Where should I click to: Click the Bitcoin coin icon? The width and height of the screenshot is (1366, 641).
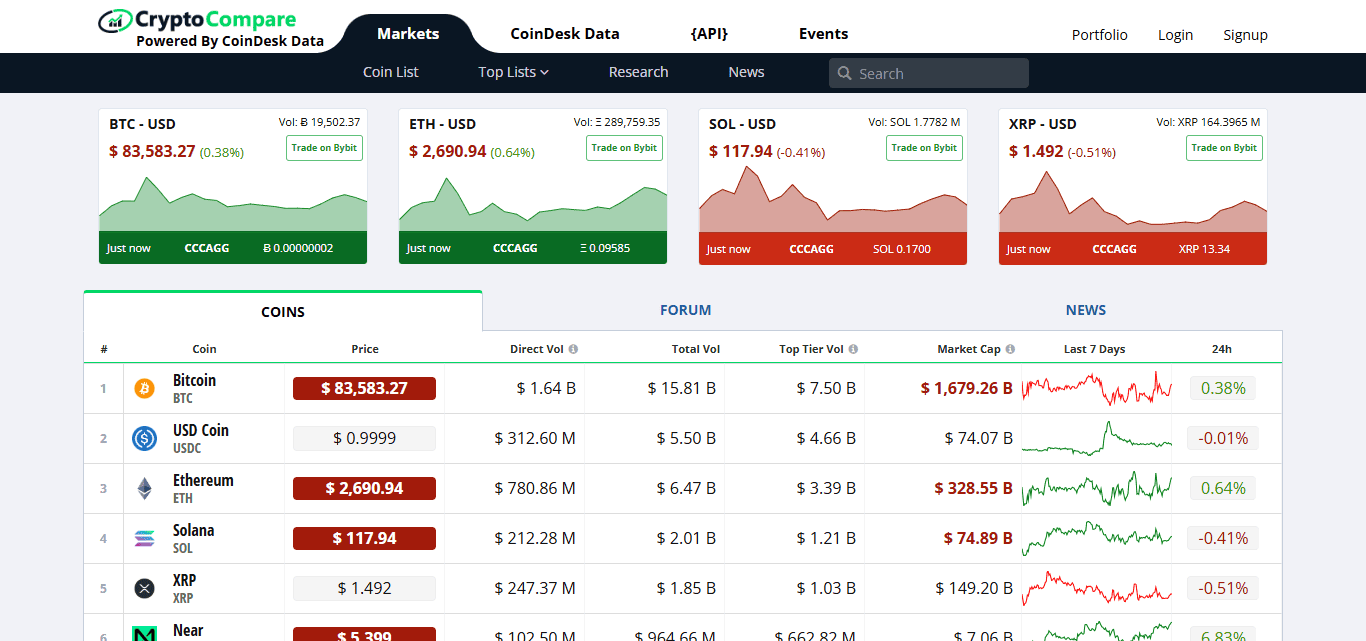pos(144,388)
